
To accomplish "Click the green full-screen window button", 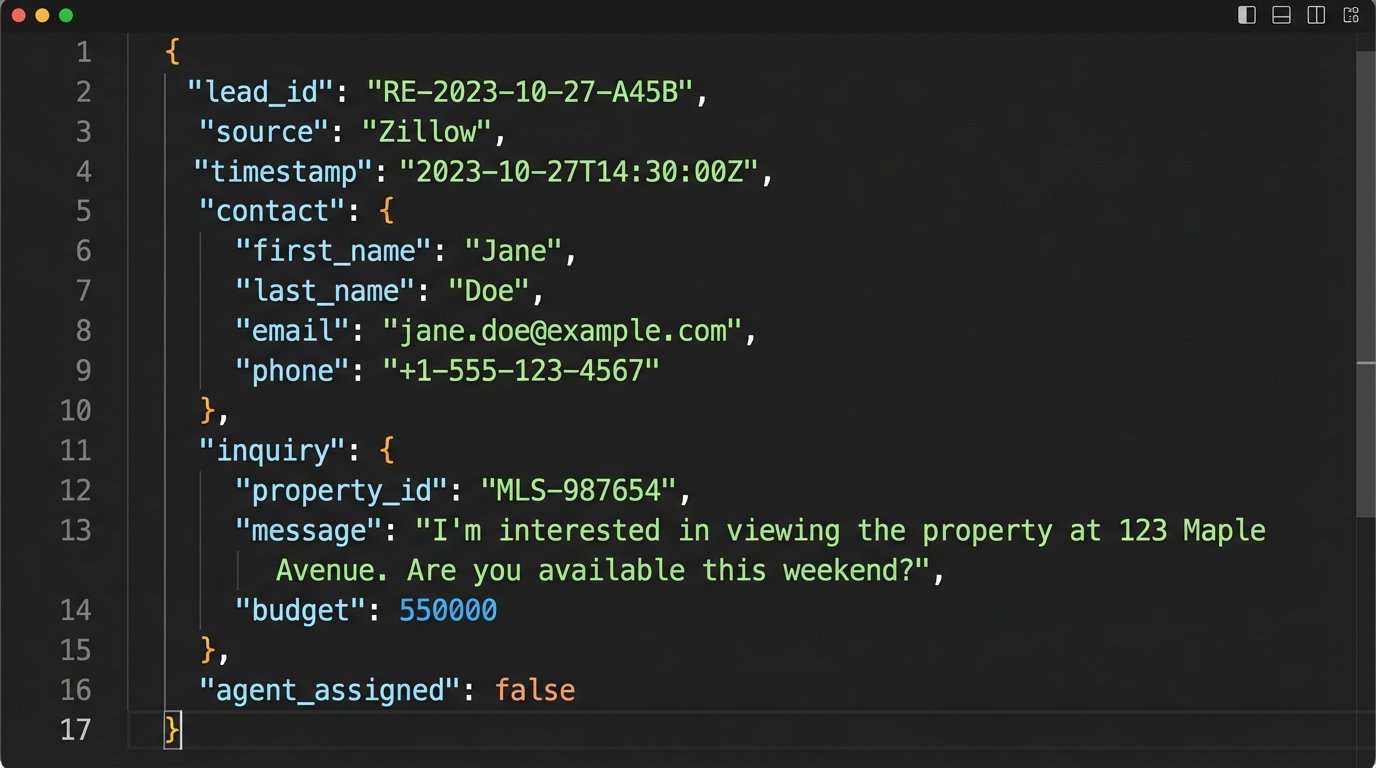I will click(x=66, y=15).
